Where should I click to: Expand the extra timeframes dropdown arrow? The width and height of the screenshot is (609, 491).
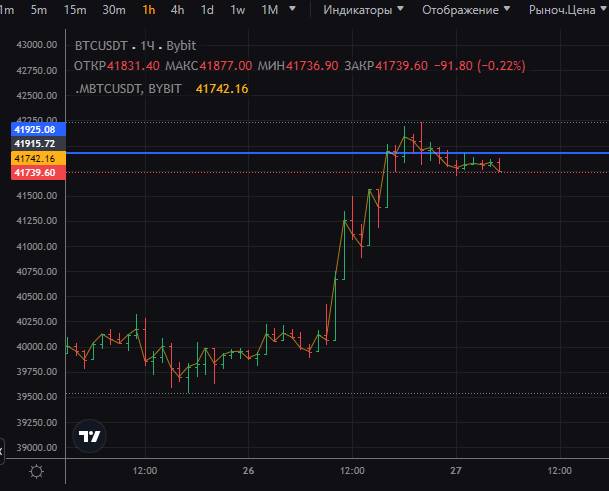click(x=292, y=9)
